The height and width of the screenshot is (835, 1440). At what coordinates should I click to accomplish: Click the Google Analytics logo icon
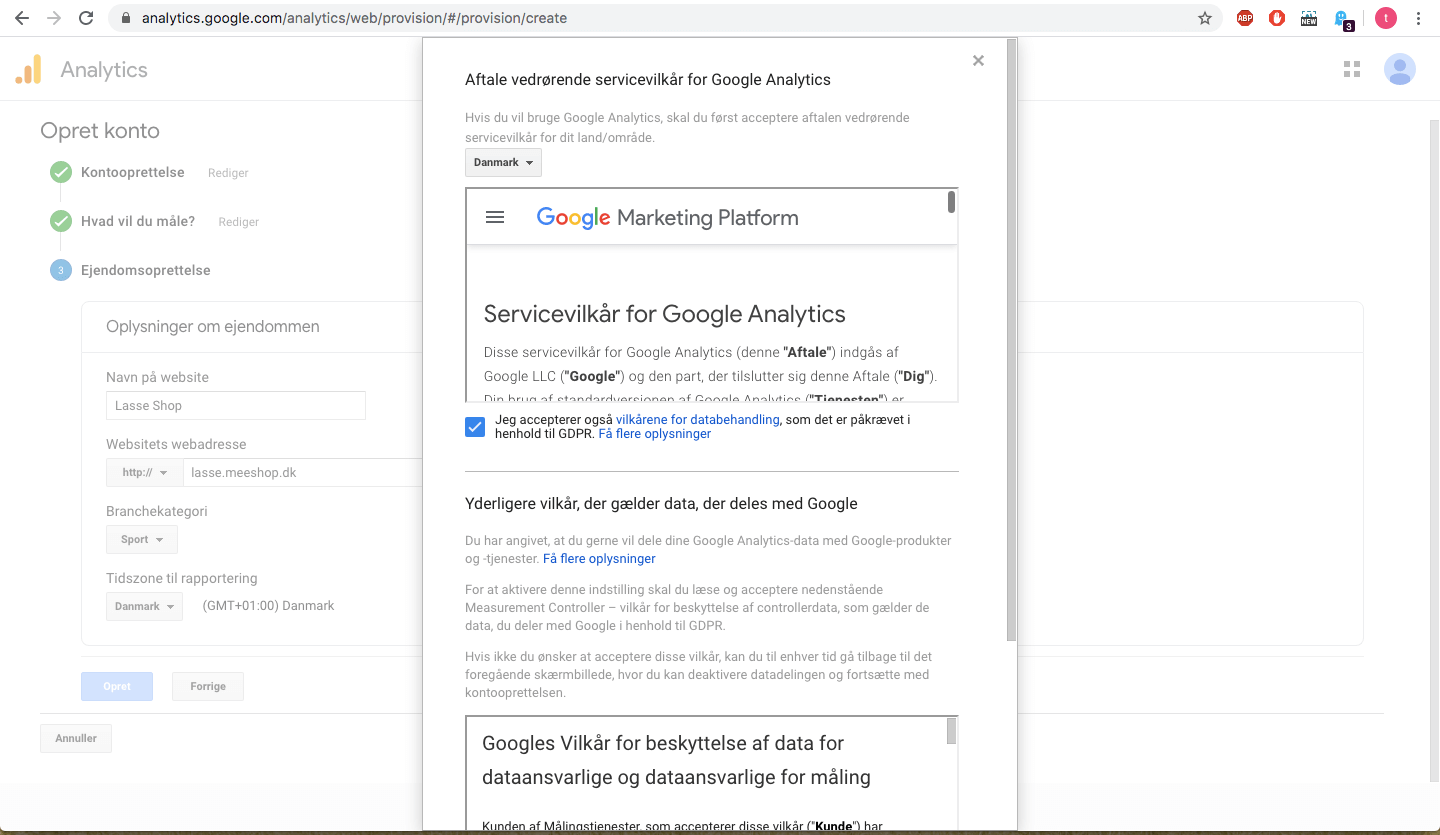pyautogui.click(x=28, y=69)
